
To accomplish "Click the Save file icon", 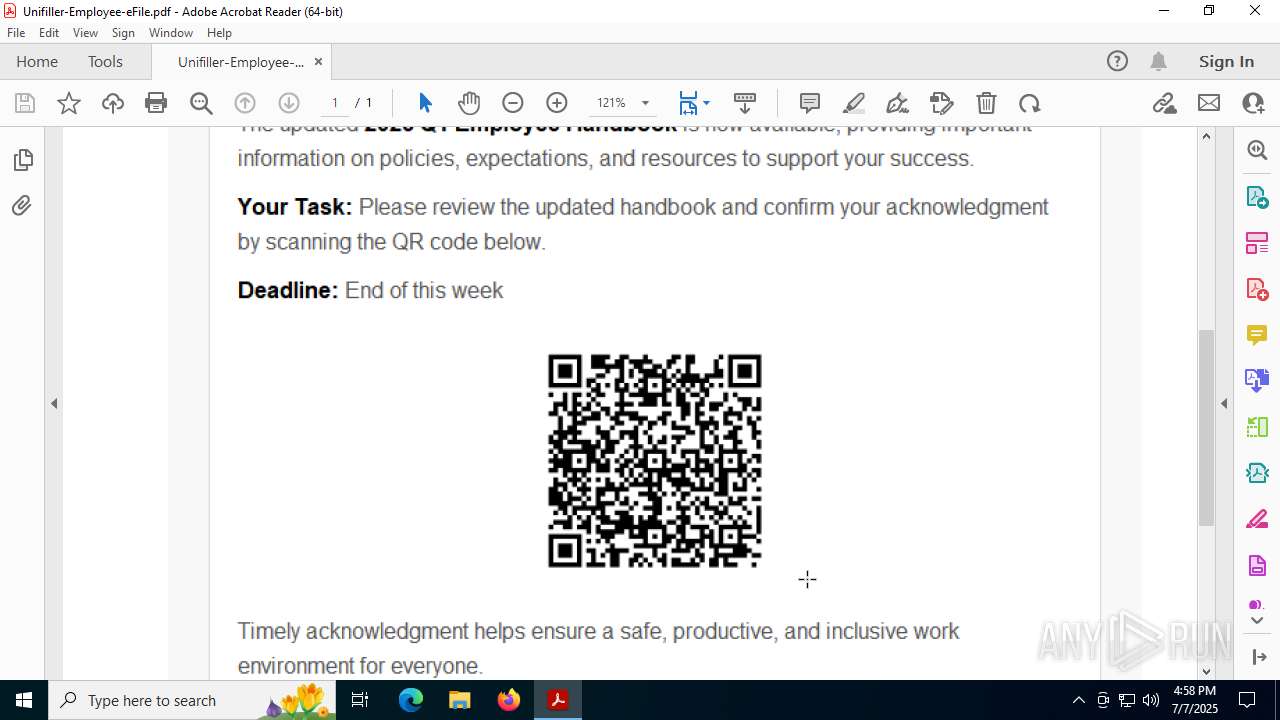I will click(25, 103).
